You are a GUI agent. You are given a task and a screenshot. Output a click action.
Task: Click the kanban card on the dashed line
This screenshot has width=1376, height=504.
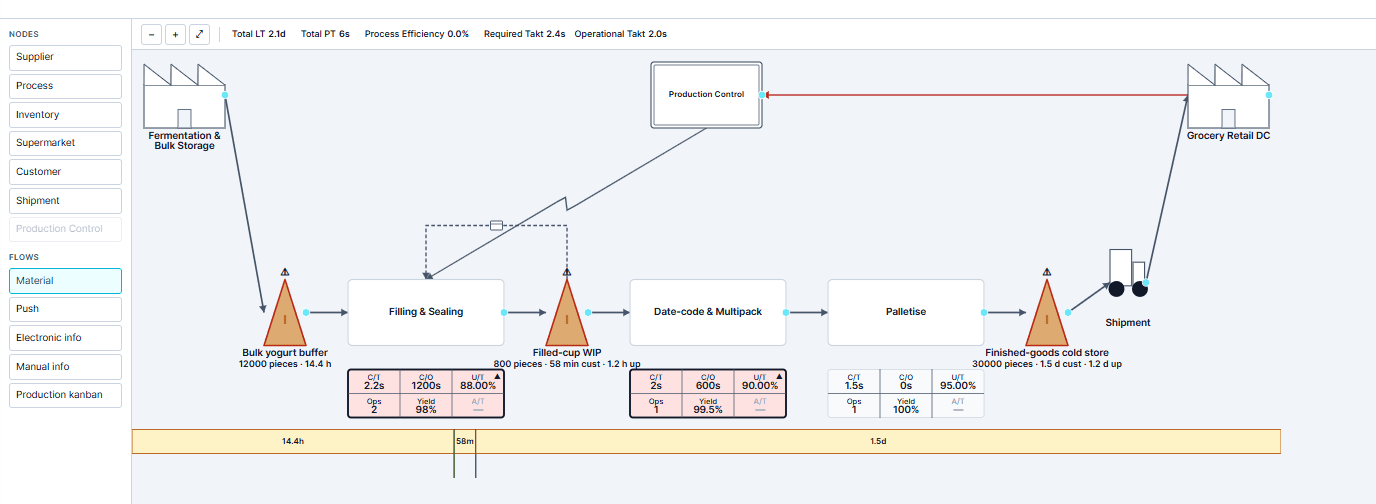(496, 225)
